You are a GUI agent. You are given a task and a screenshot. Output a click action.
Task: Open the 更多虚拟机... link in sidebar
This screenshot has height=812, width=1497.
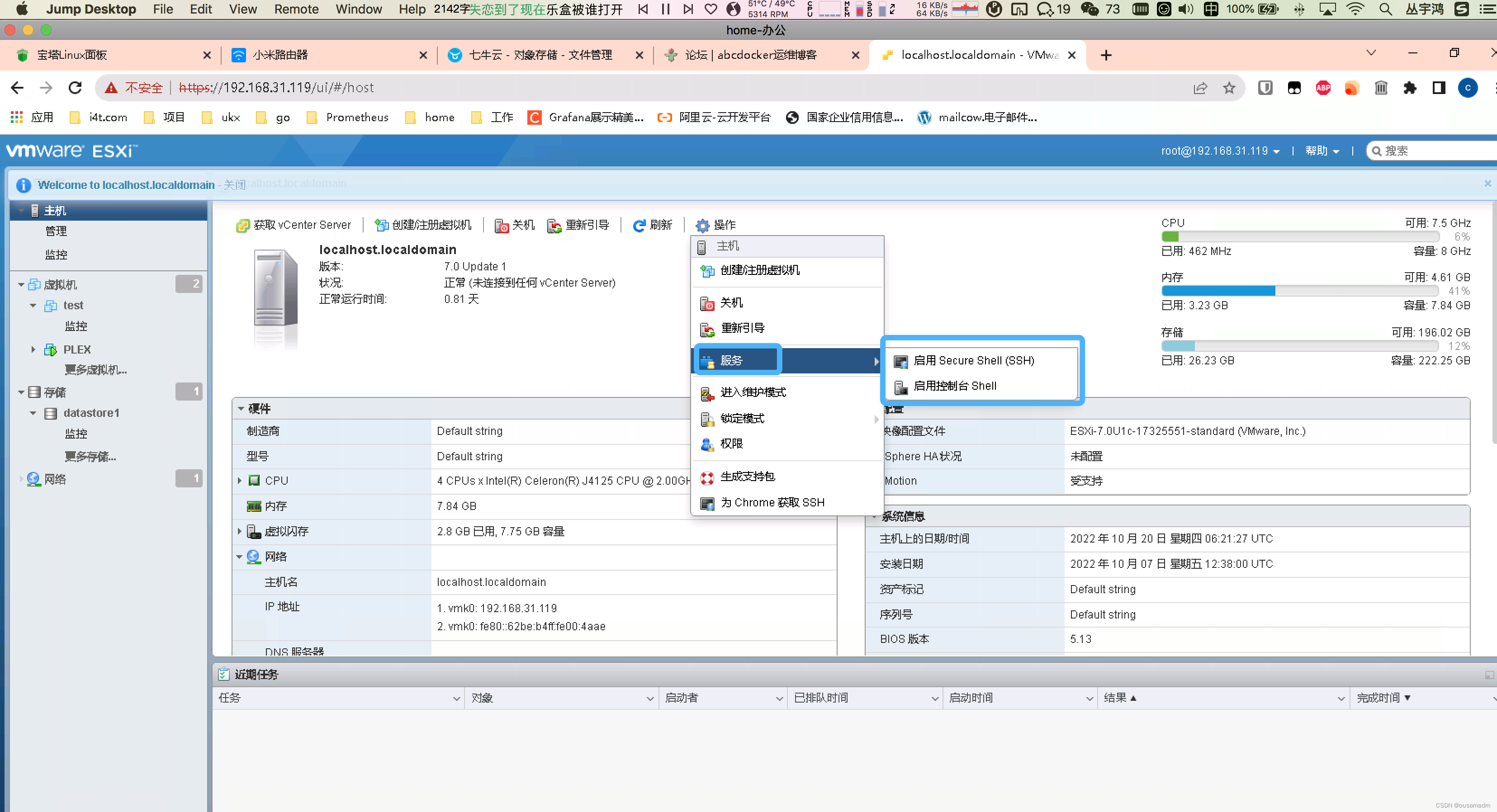tap(95, 370)
